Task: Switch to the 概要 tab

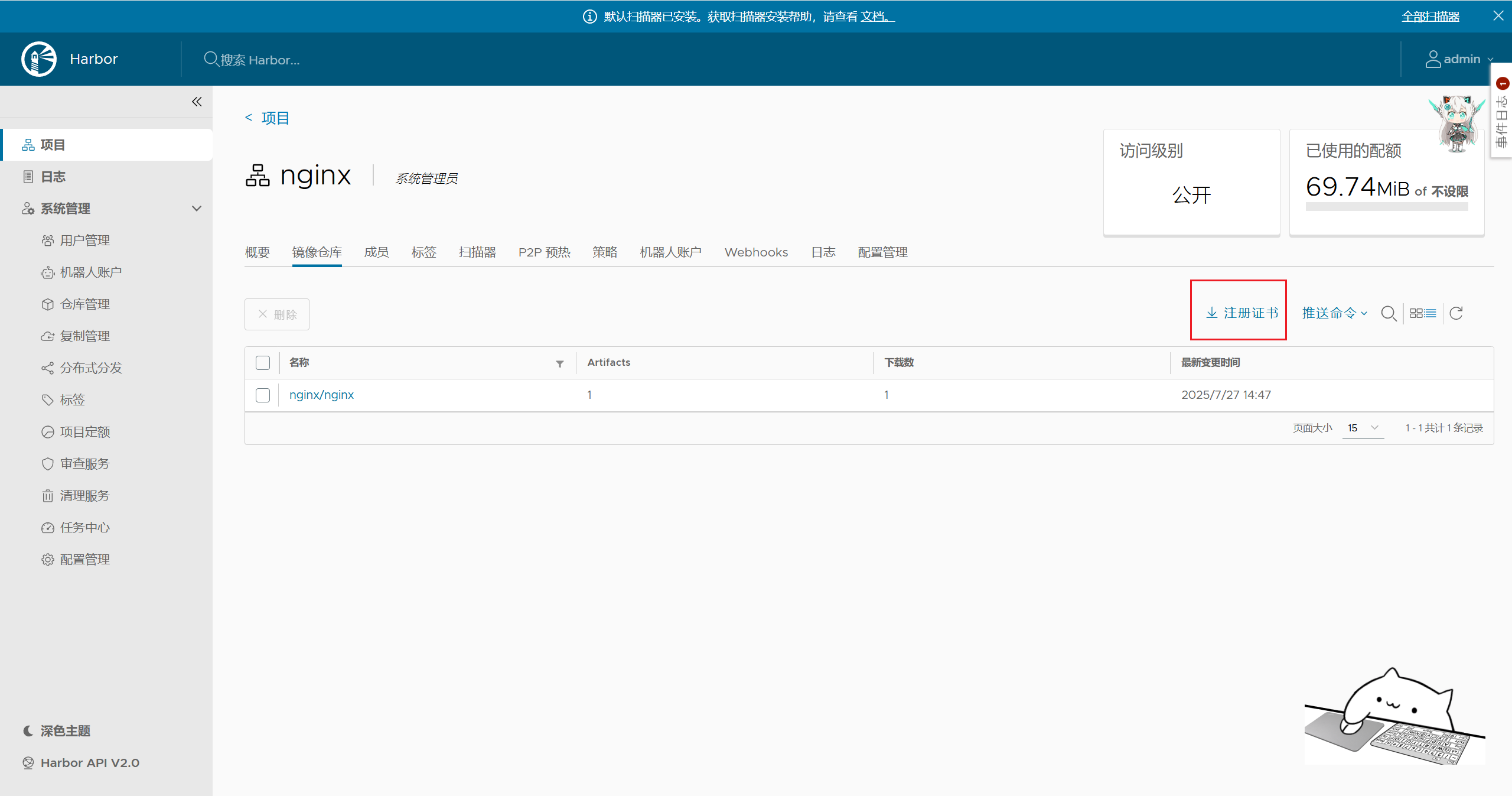Action: (x=258, y=252)
